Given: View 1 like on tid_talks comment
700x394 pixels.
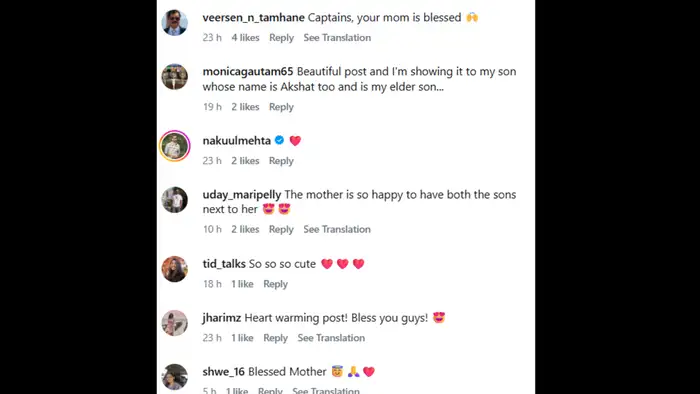Looking at the screenshot, I should pyautogui.click(x=242, y=284).
